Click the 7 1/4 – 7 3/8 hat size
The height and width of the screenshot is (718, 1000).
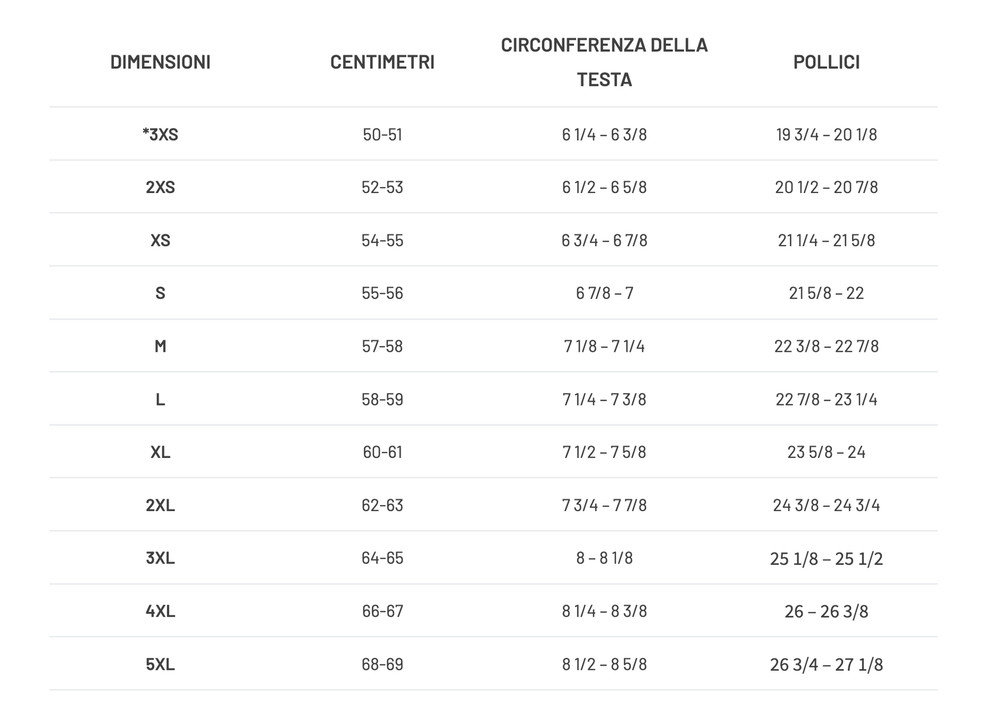(x=604, y=399)
